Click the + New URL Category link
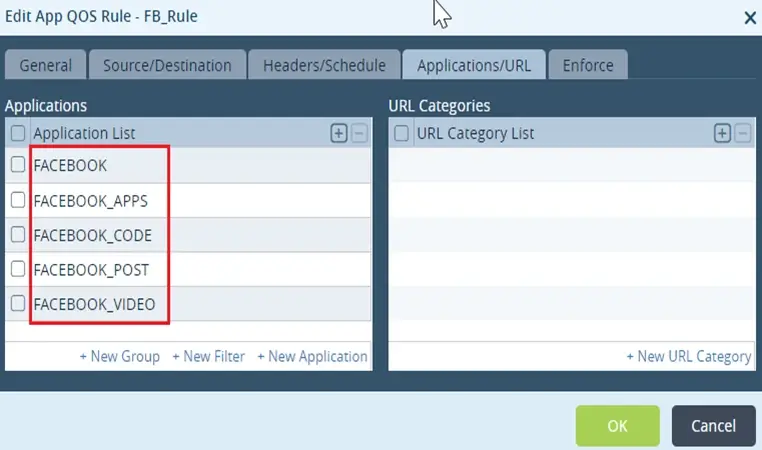This screenshot has height=450, width=762. click(688, 356)
